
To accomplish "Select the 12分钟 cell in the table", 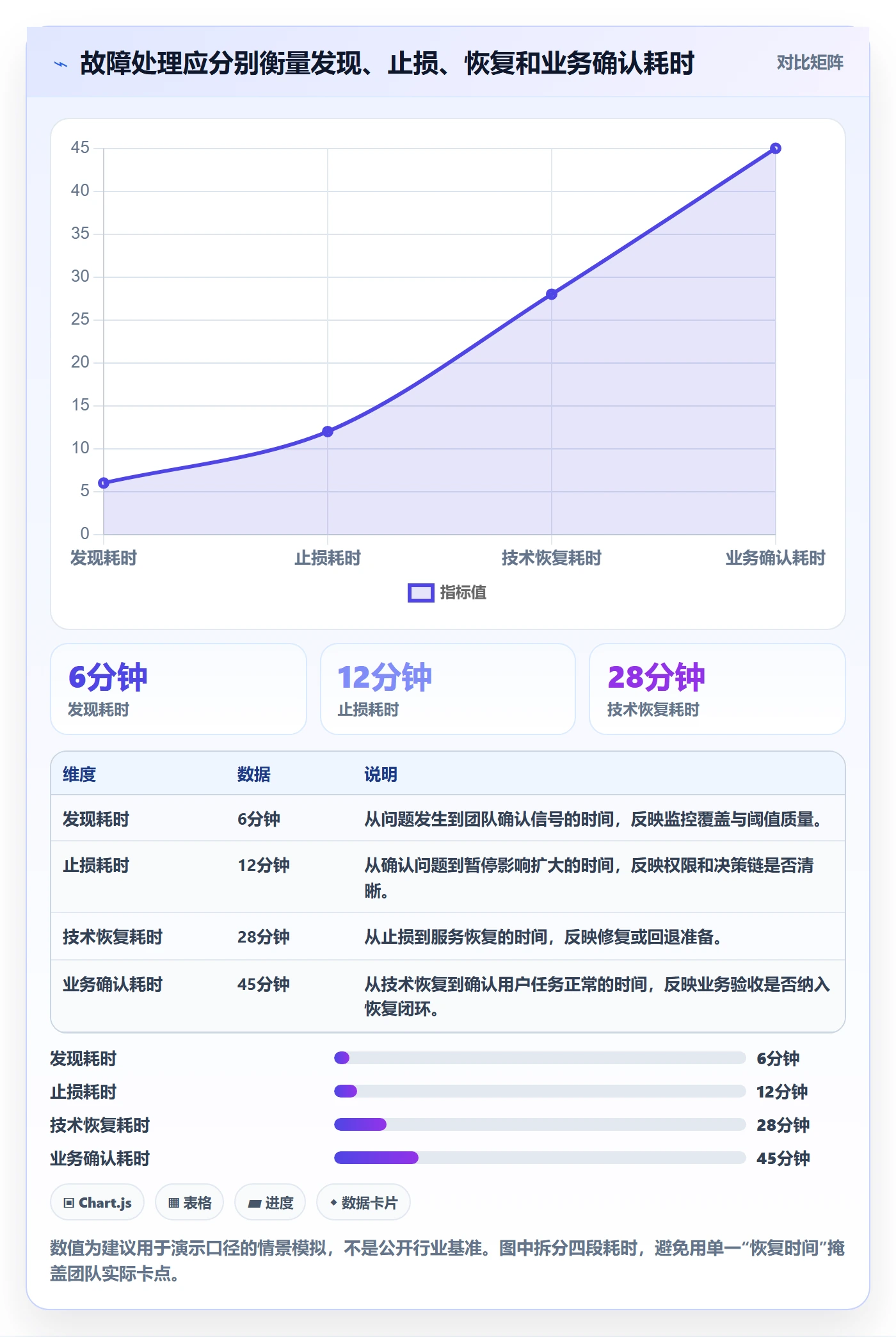I will coord(264,866).
